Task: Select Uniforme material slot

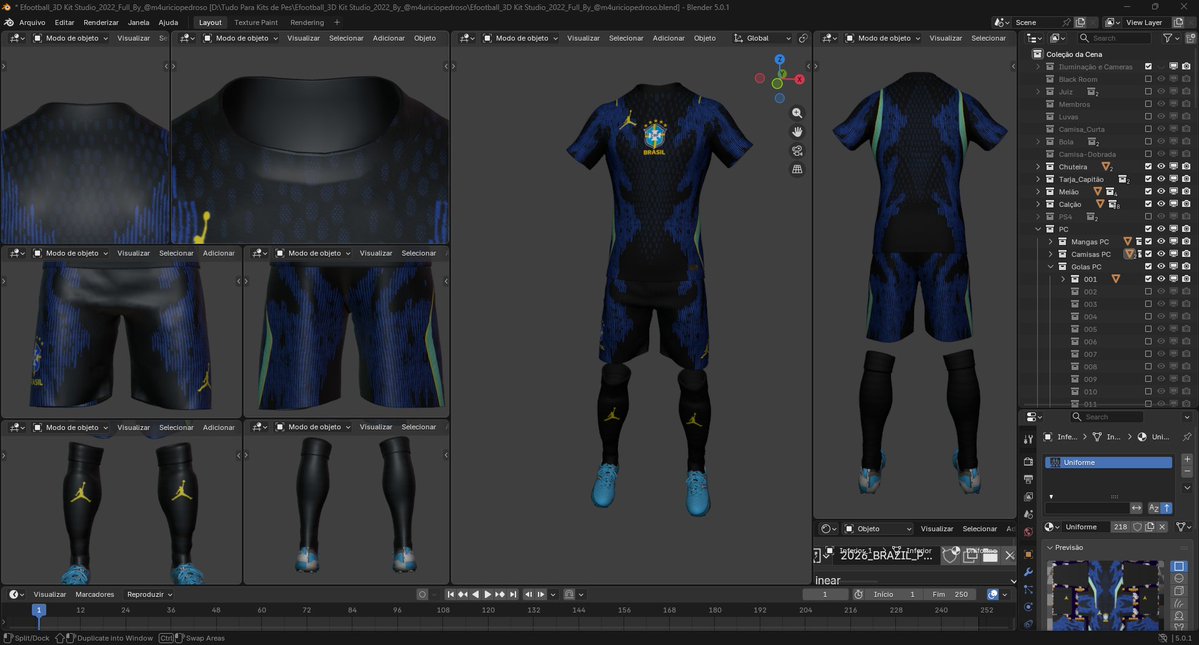Action: [x=1108, y=462]
